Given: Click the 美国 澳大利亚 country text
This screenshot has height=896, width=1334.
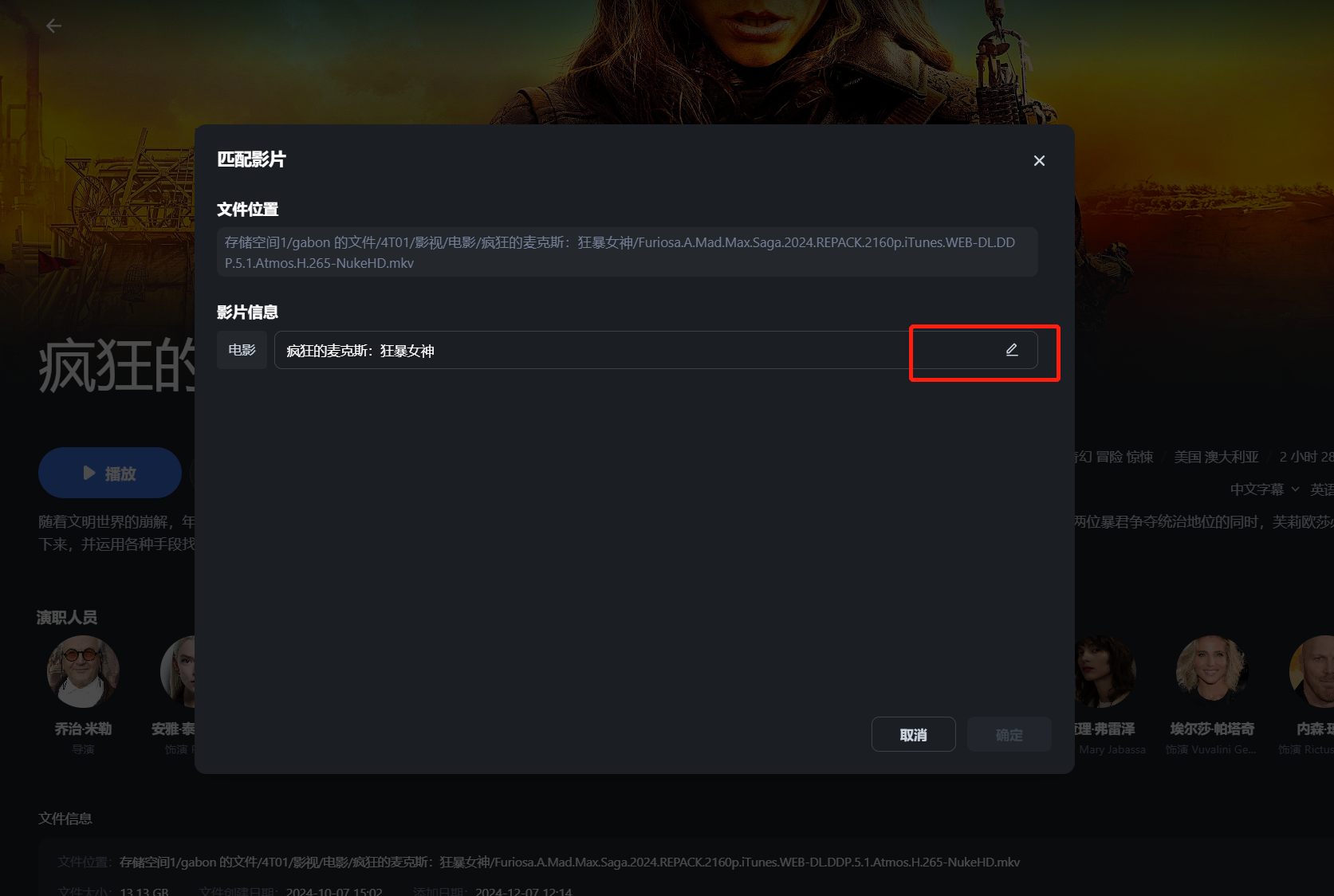Looking at the screenshot, I should 1216,457.
